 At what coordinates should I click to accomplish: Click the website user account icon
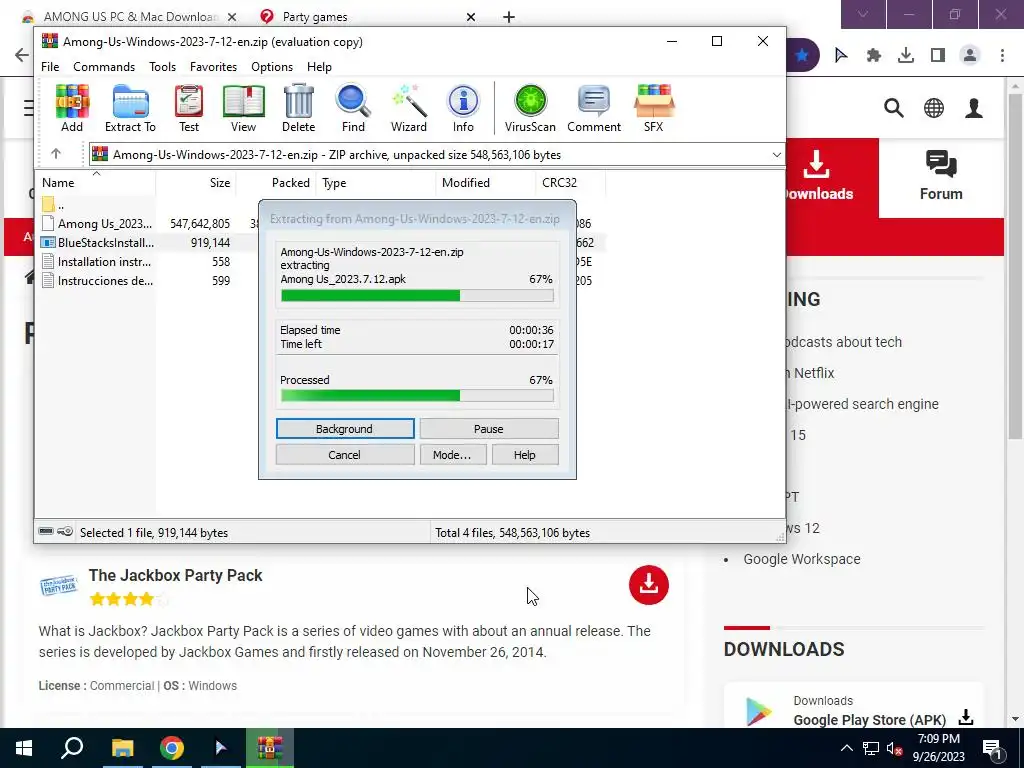click(x=974, y=108)
